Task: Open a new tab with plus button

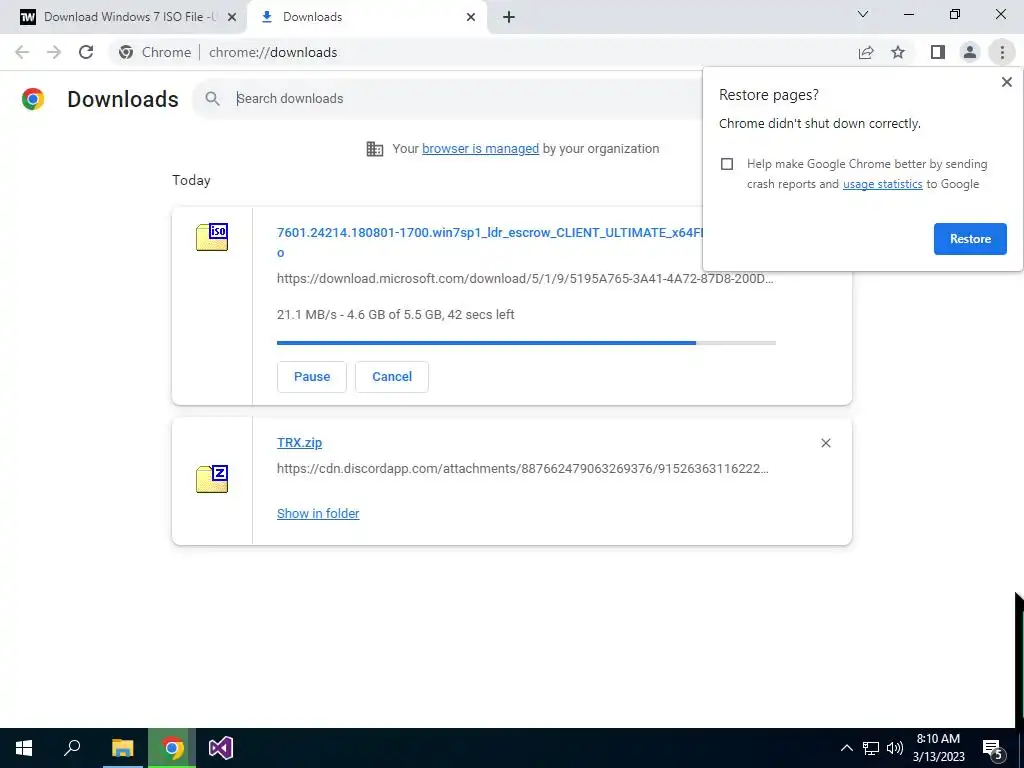Action: [509, 17]
